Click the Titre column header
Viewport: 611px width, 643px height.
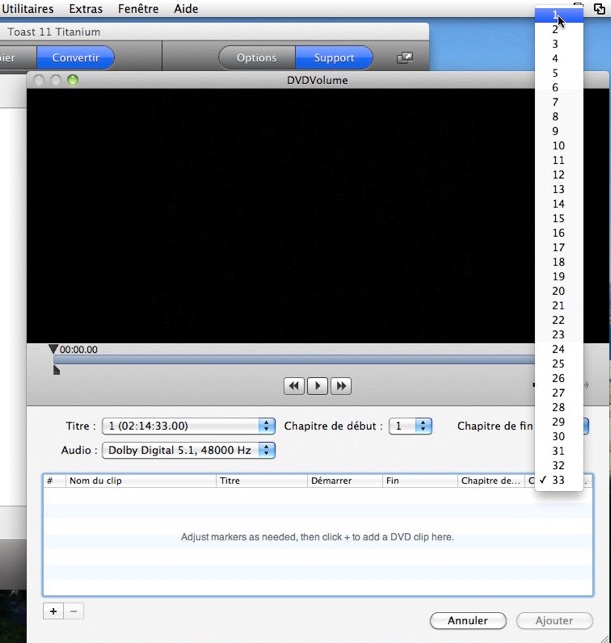point(262,481)
